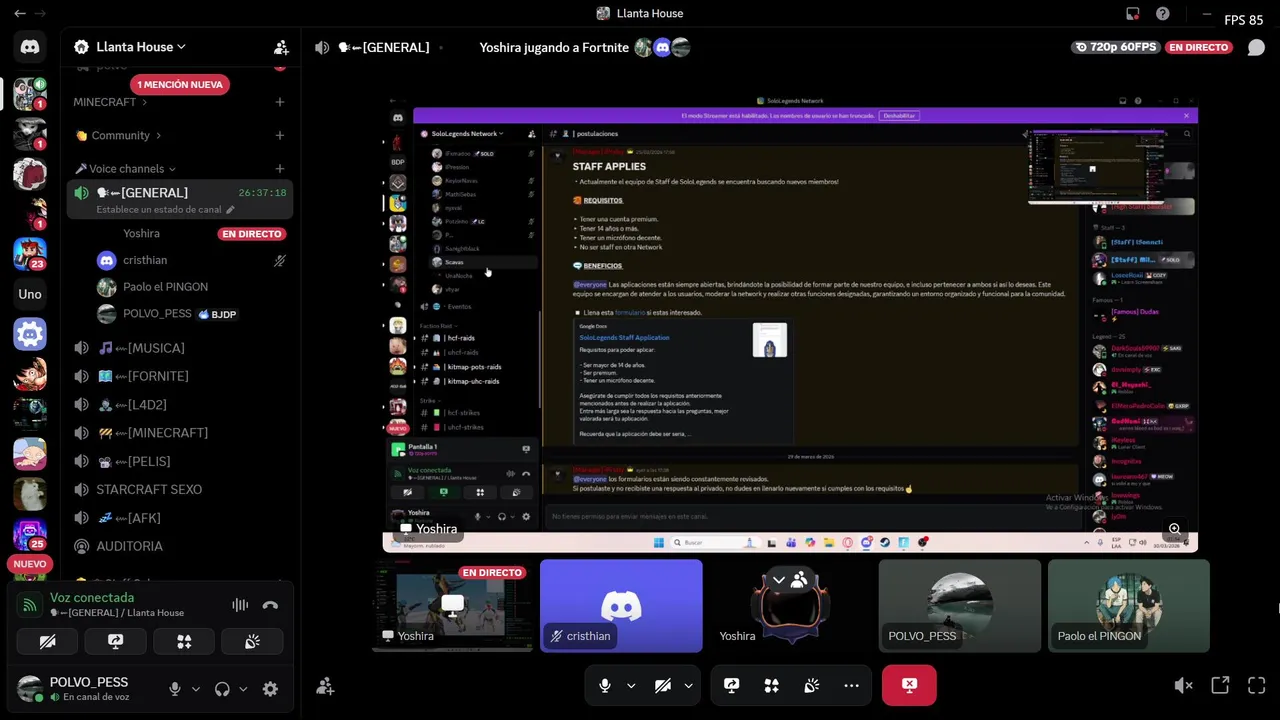Open Discord home direct messages icon
1280x720 pixels.
tap(30, 47)
